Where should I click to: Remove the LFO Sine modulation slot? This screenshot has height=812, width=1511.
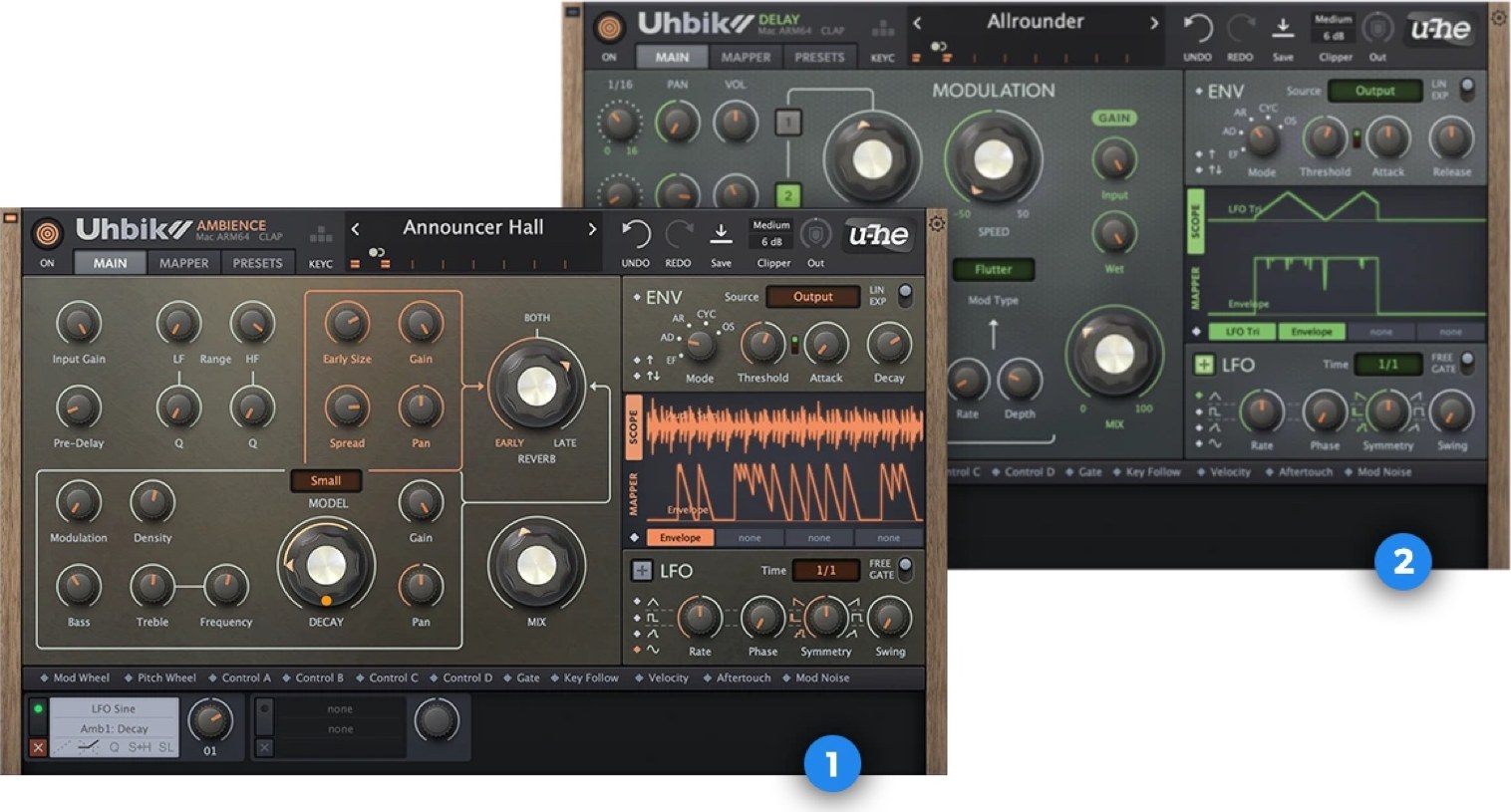(x=38, y=747)
